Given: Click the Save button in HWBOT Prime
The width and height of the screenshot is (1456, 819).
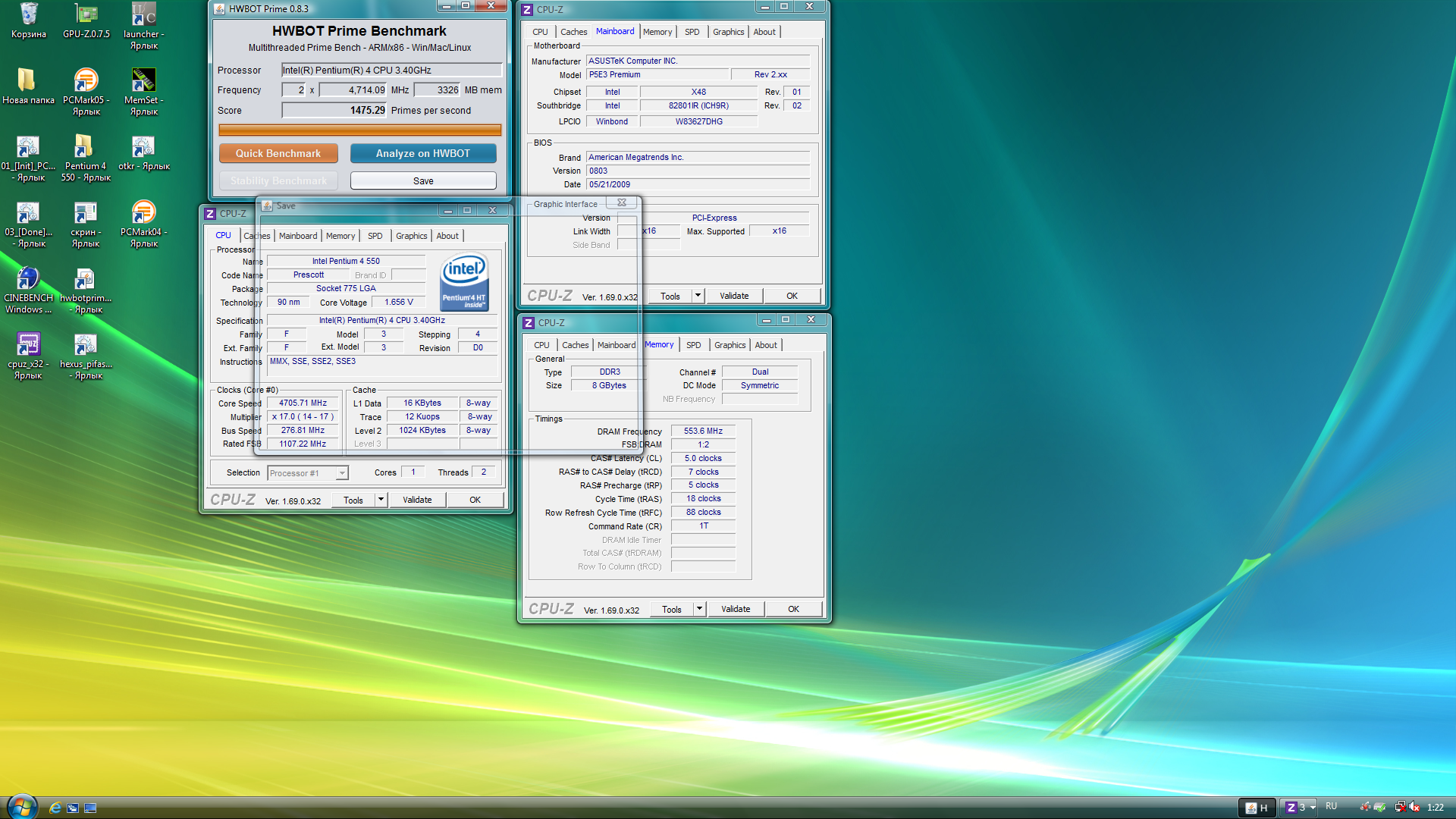Looking at the screenshot, I should 423,180.
